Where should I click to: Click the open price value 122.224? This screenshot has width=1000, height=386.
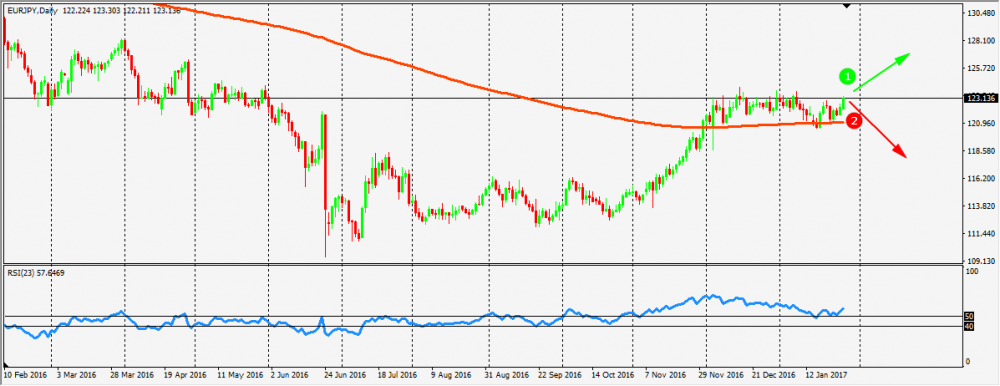tap(77, 11)
